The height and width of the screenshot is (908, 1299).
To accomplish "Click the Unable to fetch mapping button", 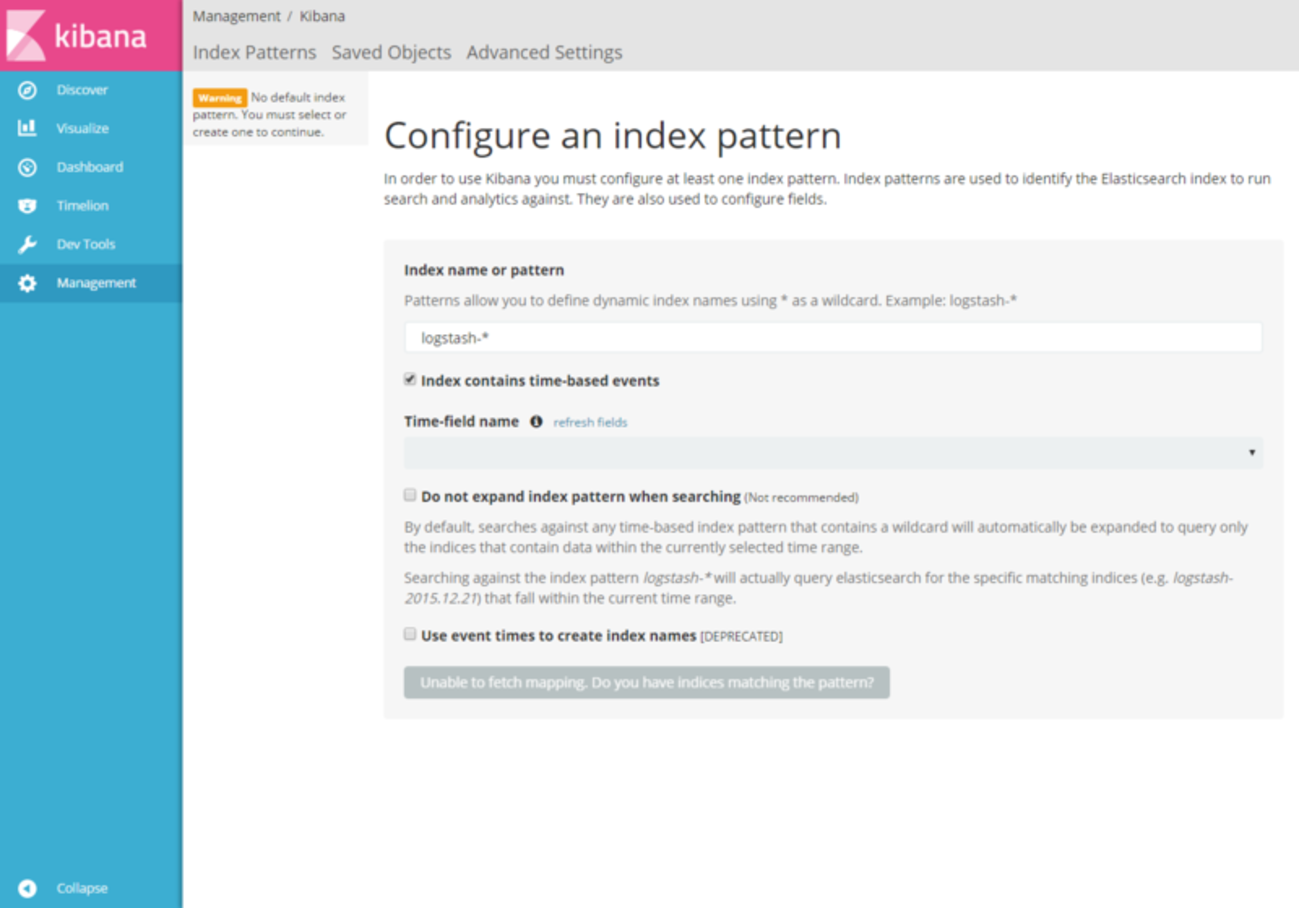I will click(647, 683).
